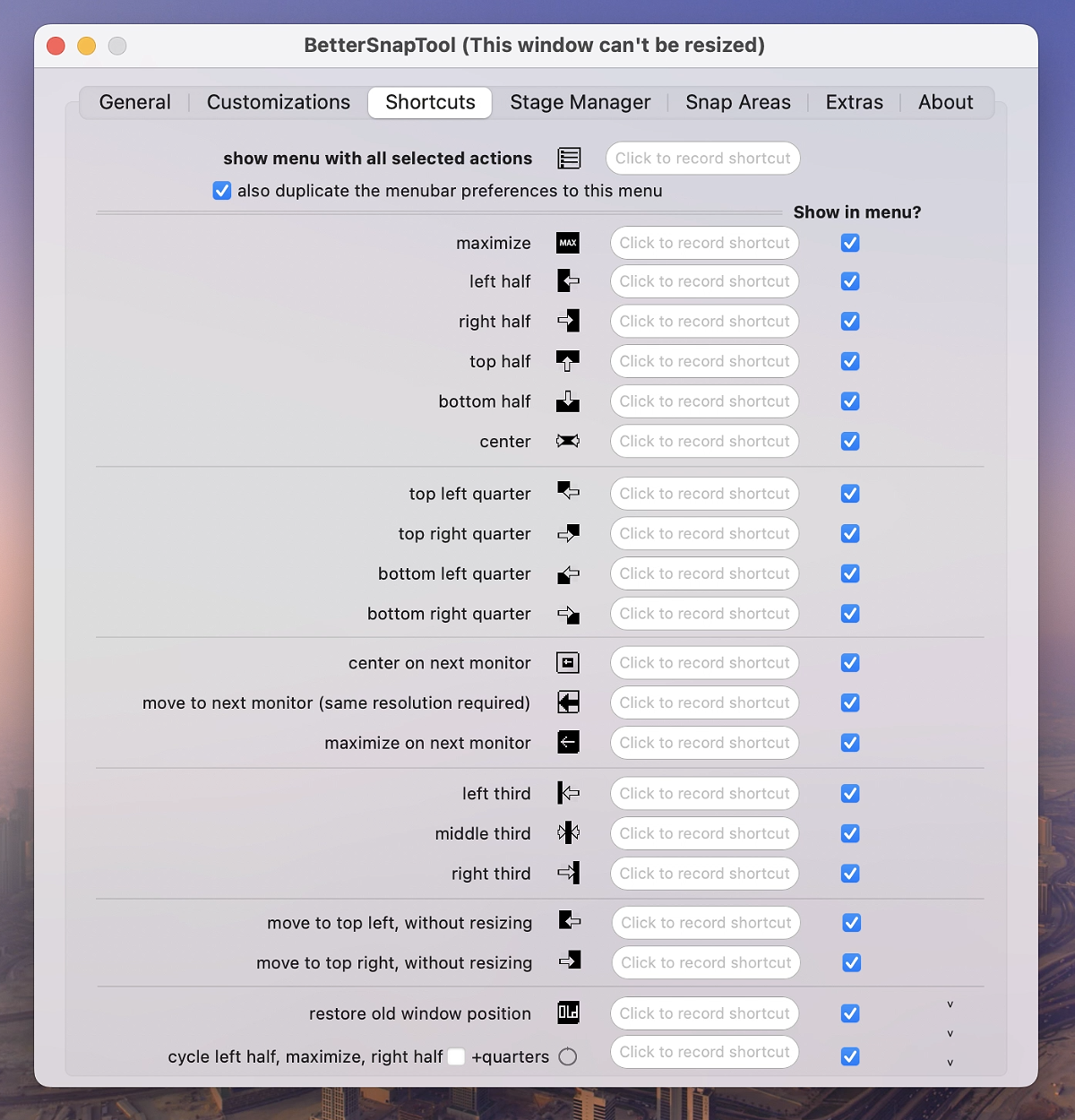Image resolution: width=1075 pixels, height=1120 pixels.
Task: Click the bottom half arrow icon
Action: pos(568,401)
